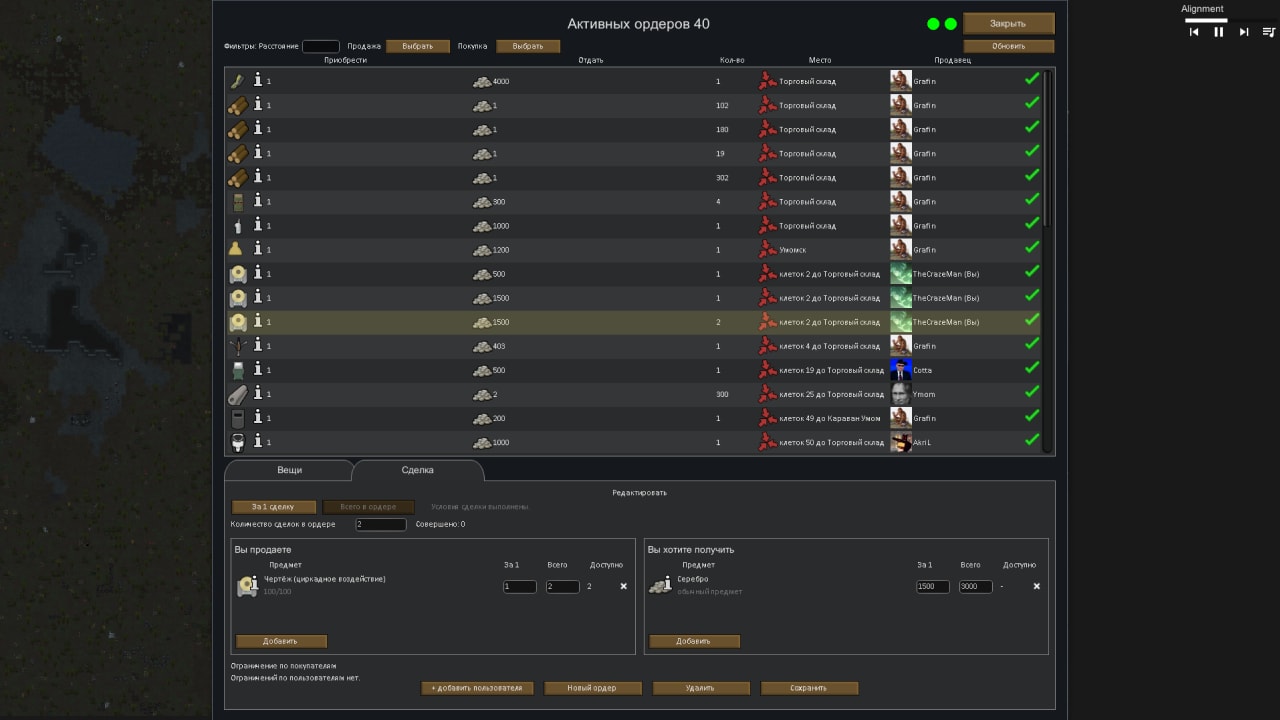Click the item icon in the 4000 silver row

pos(237,81)
